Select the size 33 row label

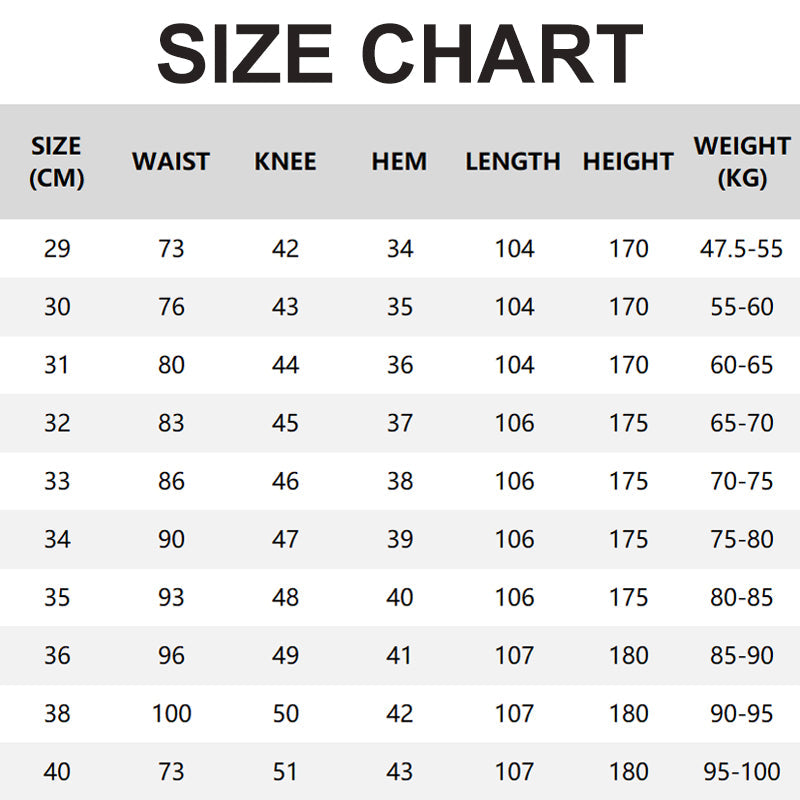[57, 481]
